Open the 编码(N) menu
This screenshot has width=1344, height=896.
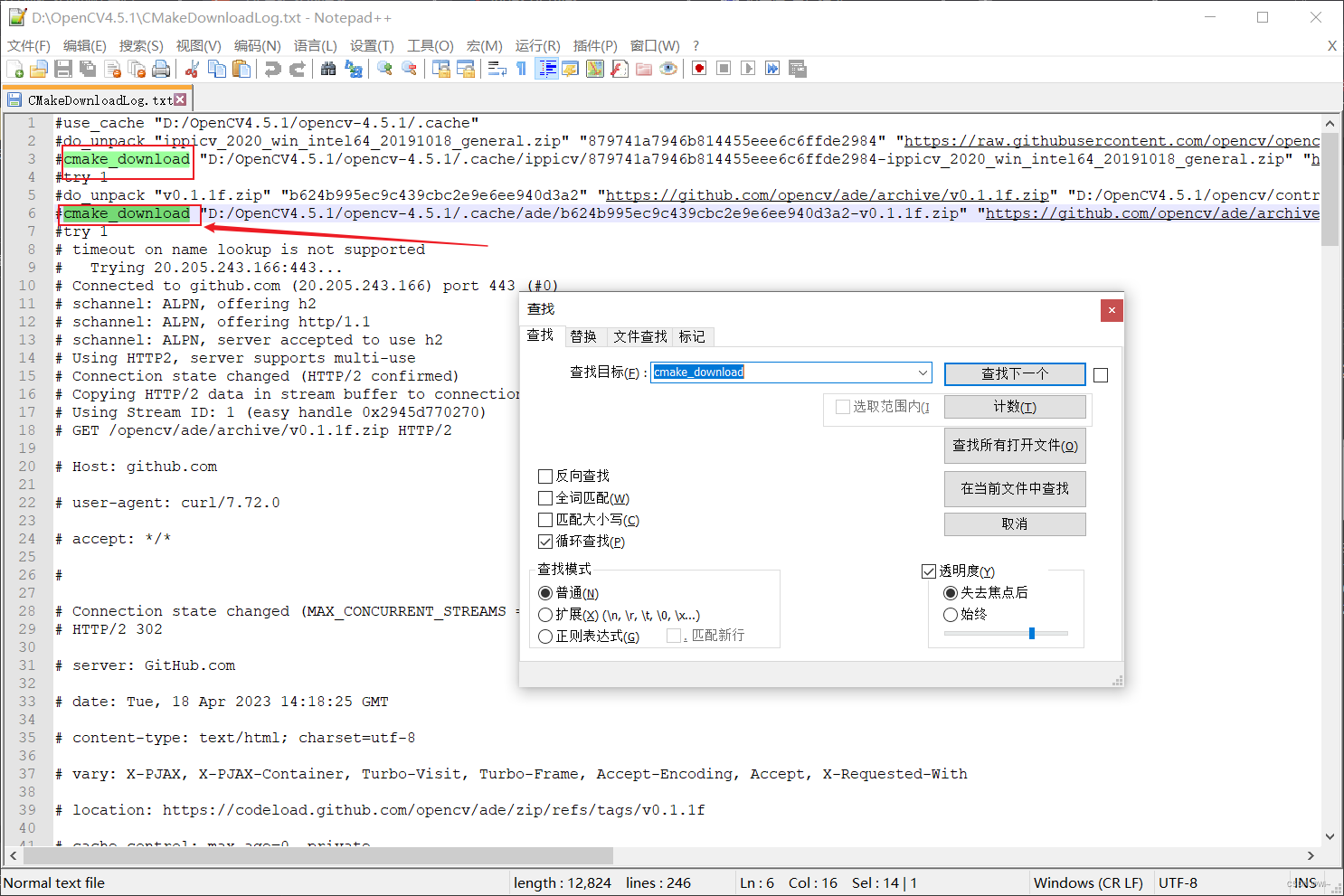point(257,46)
